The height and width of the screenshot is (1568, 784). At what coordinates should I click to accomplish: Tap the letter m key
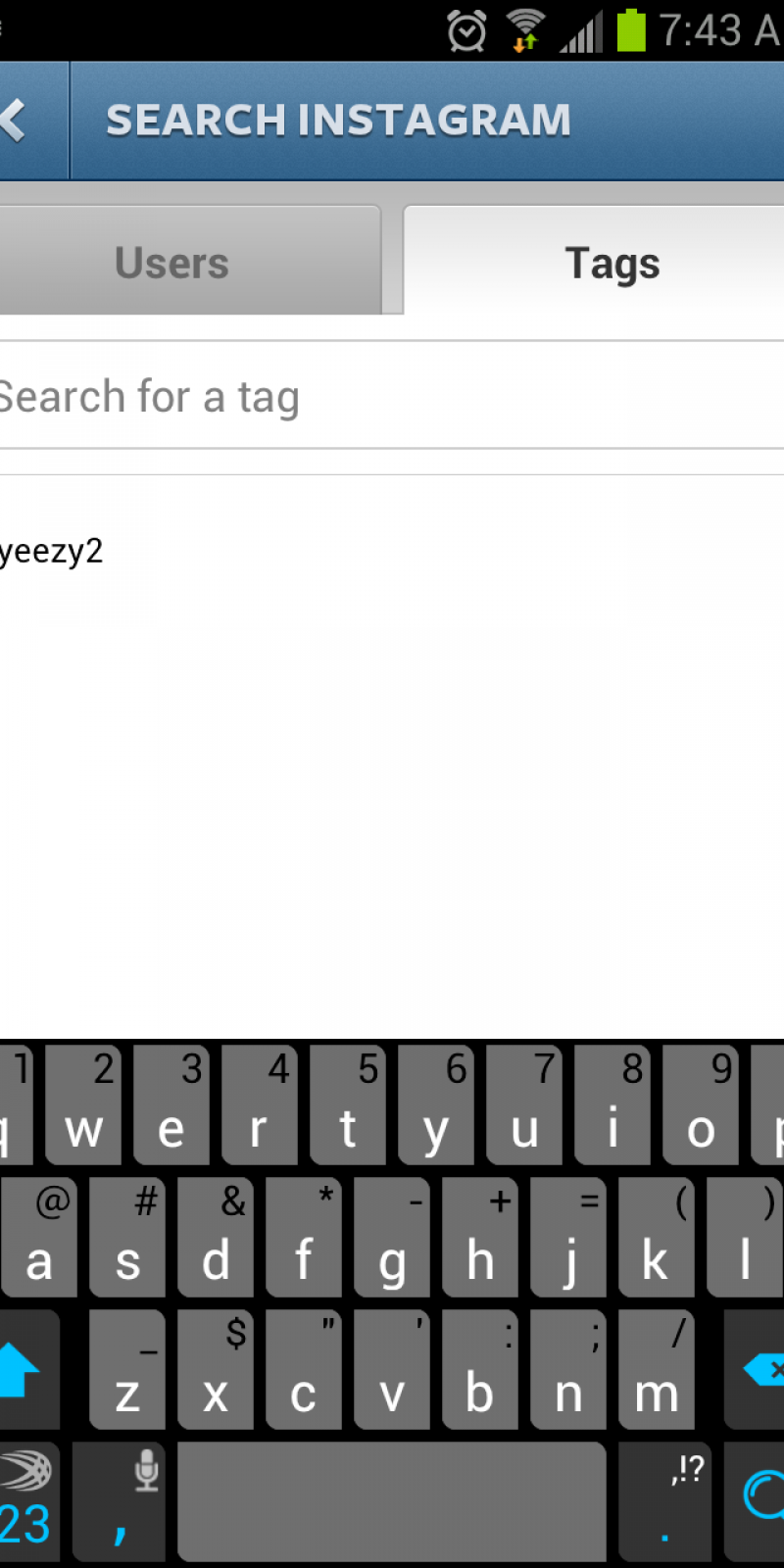(657, 1369)
